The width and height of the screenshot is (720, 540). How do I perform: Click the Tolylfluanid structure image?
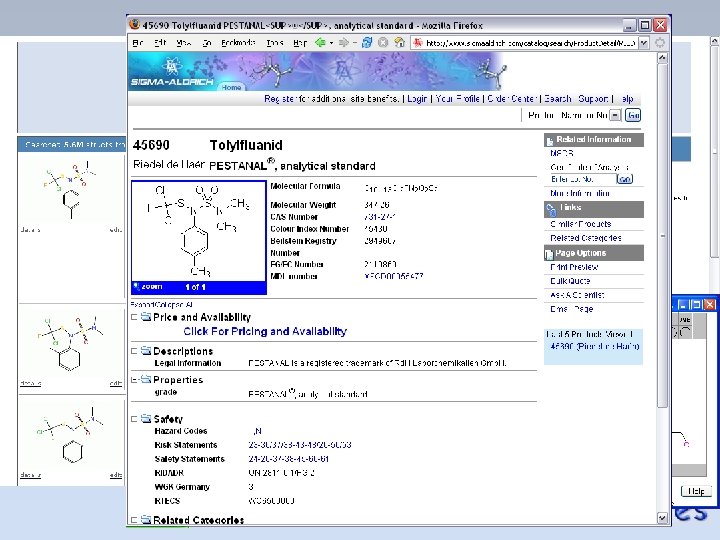pyautogui.click(x=198, y=231)
